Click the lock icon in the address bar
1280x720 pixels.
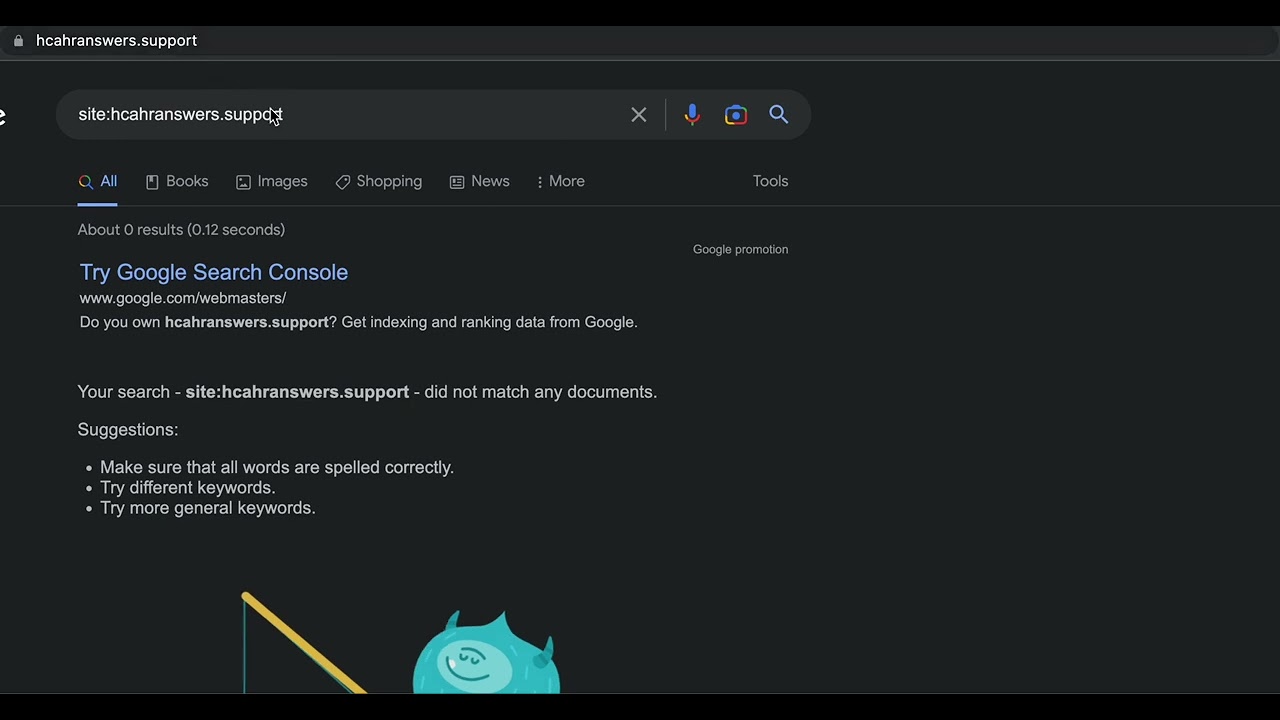[18, 41]
